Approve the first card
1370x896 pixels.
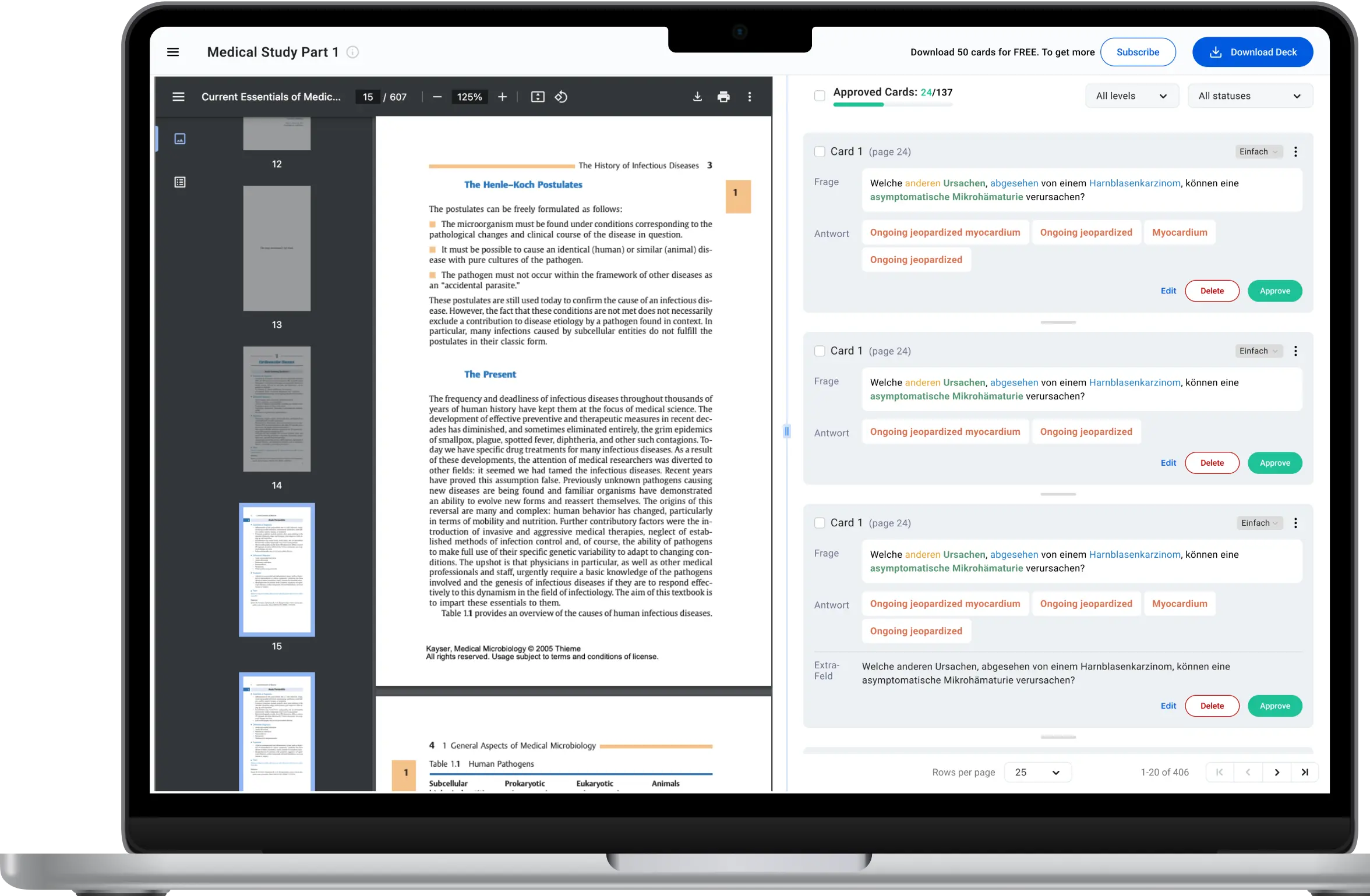coord(1274,291)
